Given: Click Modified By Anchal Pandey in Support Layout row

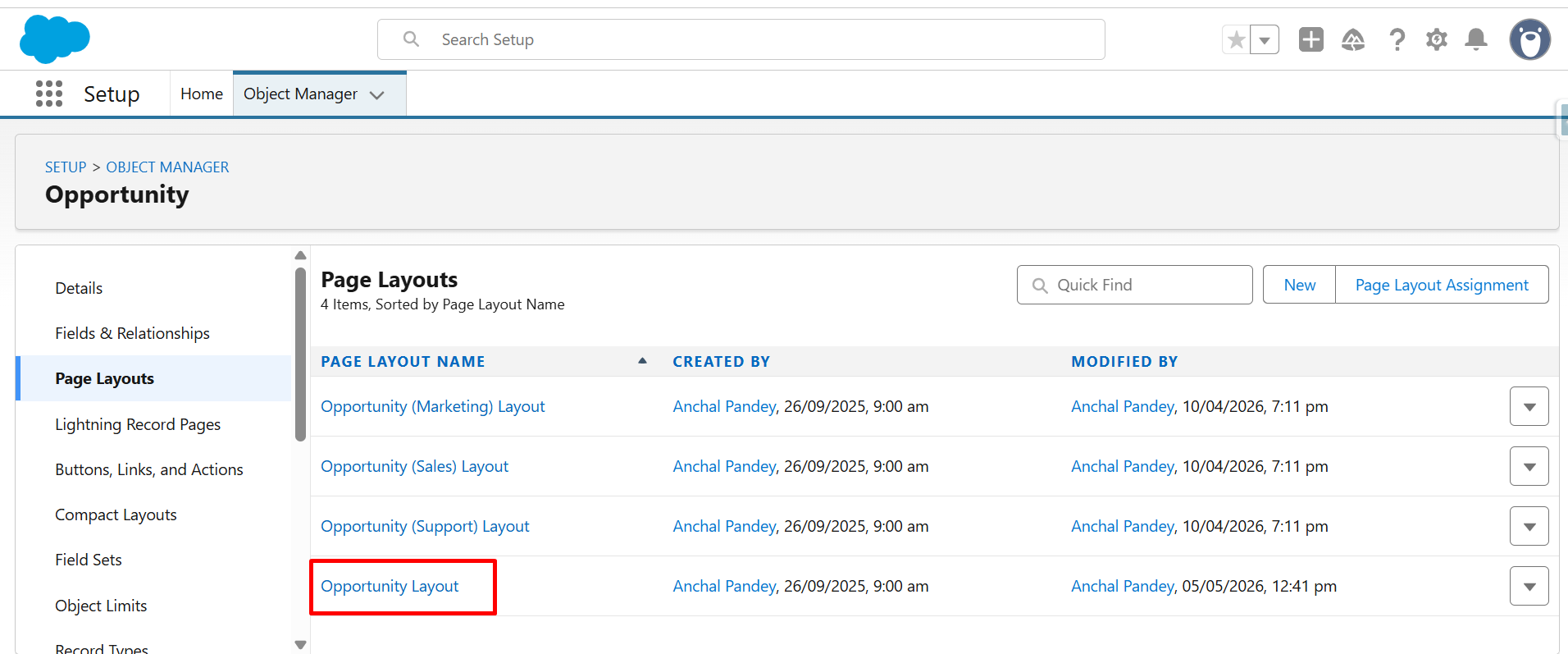Looking at the screenshot, I should coord(1123,526).
